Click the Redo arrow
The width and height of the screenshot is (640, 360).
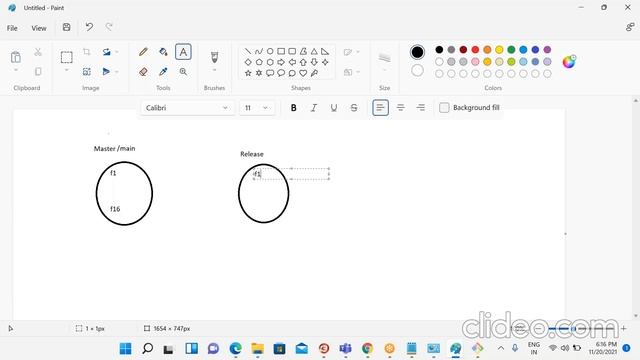pyautogui.click(x=109, y=27)
